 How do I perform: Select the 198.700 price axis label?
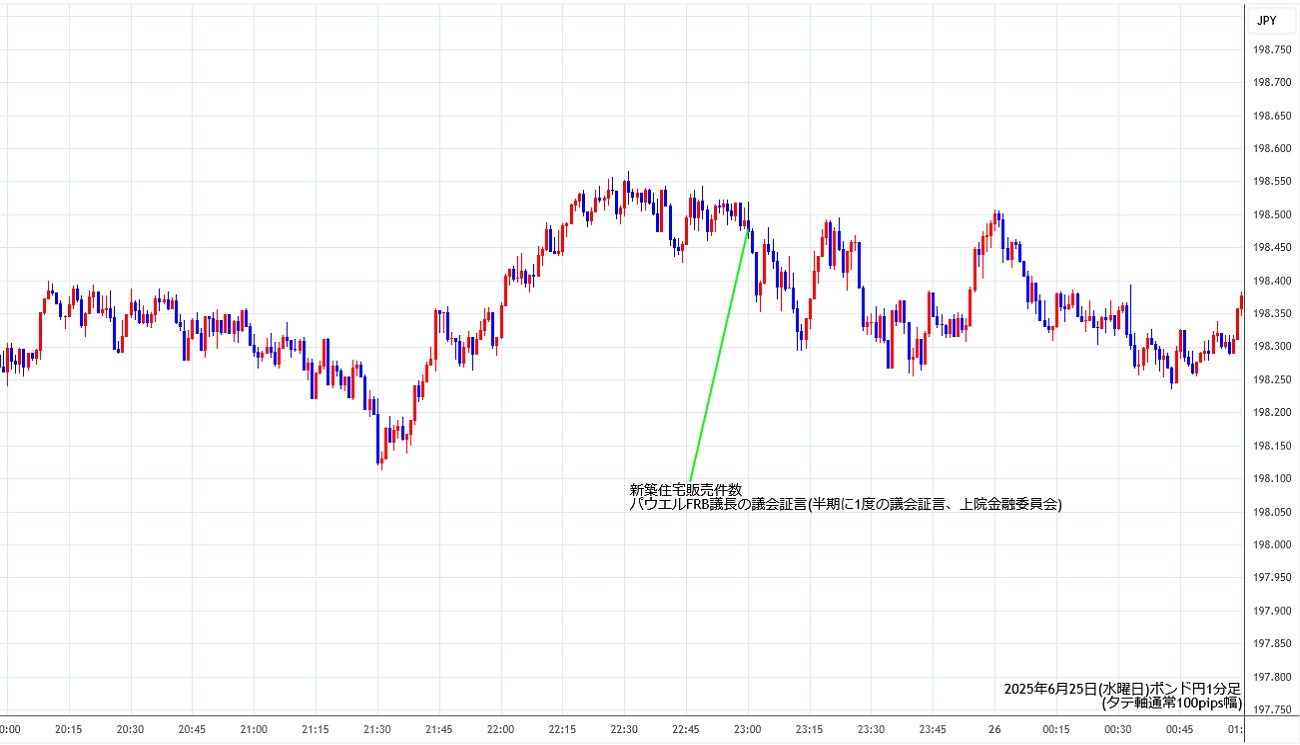pyautogui.click(x=1272, y=83)
